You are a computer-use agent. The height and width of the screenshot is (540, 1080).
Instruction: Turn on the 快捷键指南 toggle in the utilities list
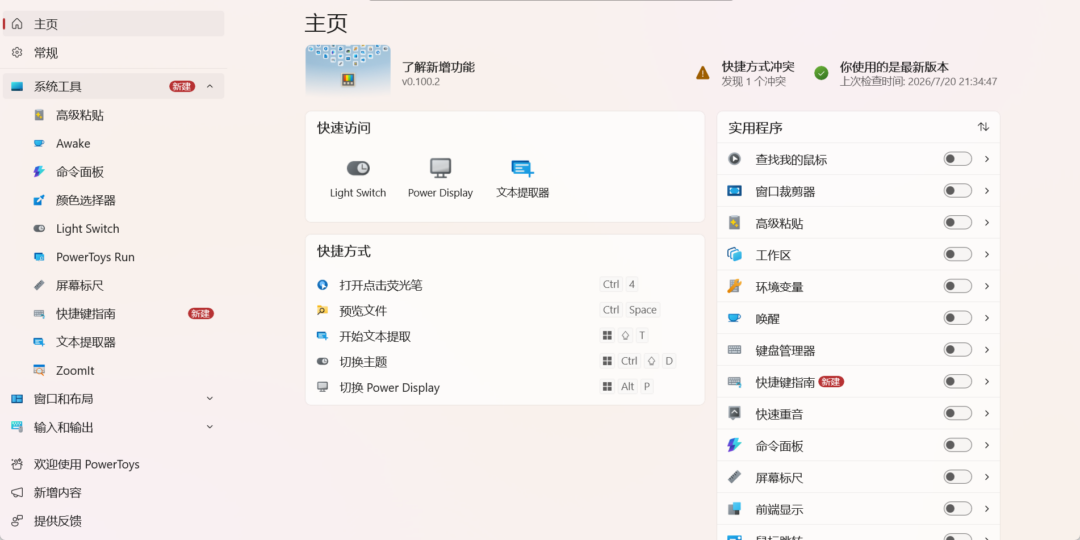[x=957, y=381]
